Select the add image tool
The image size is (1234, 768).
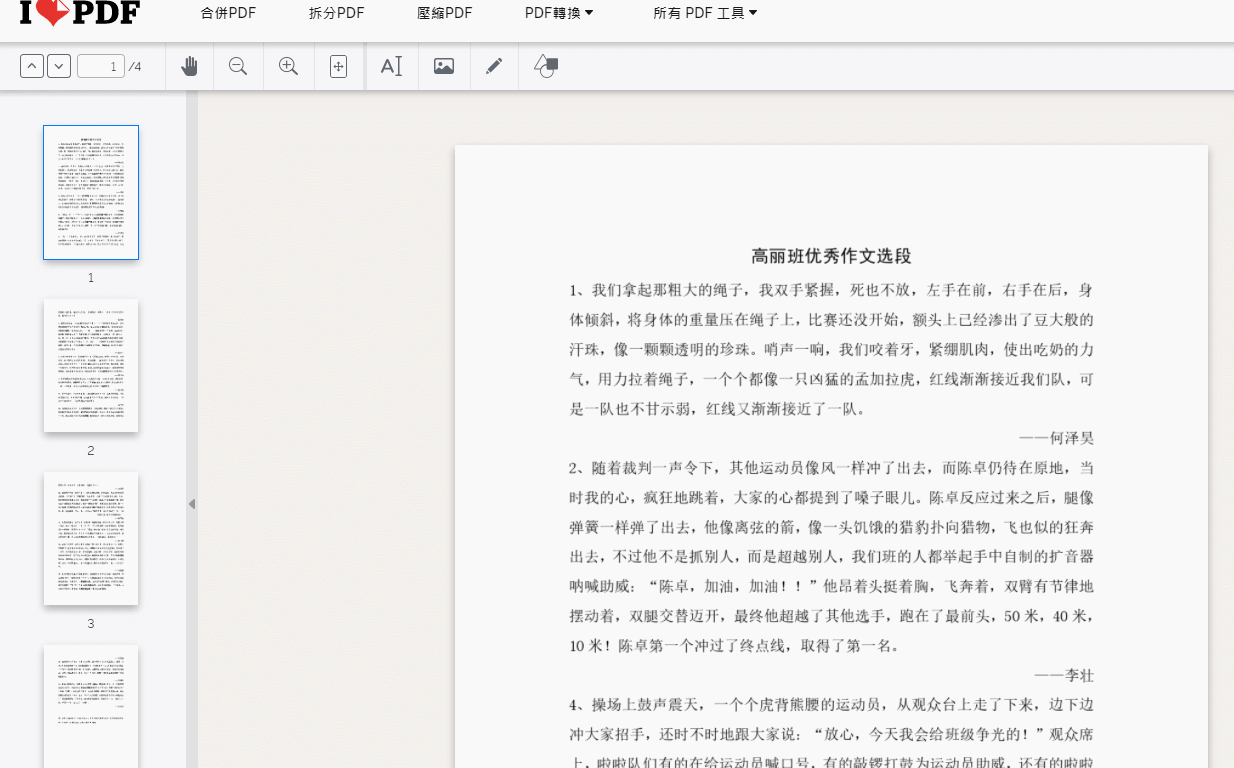444,66
